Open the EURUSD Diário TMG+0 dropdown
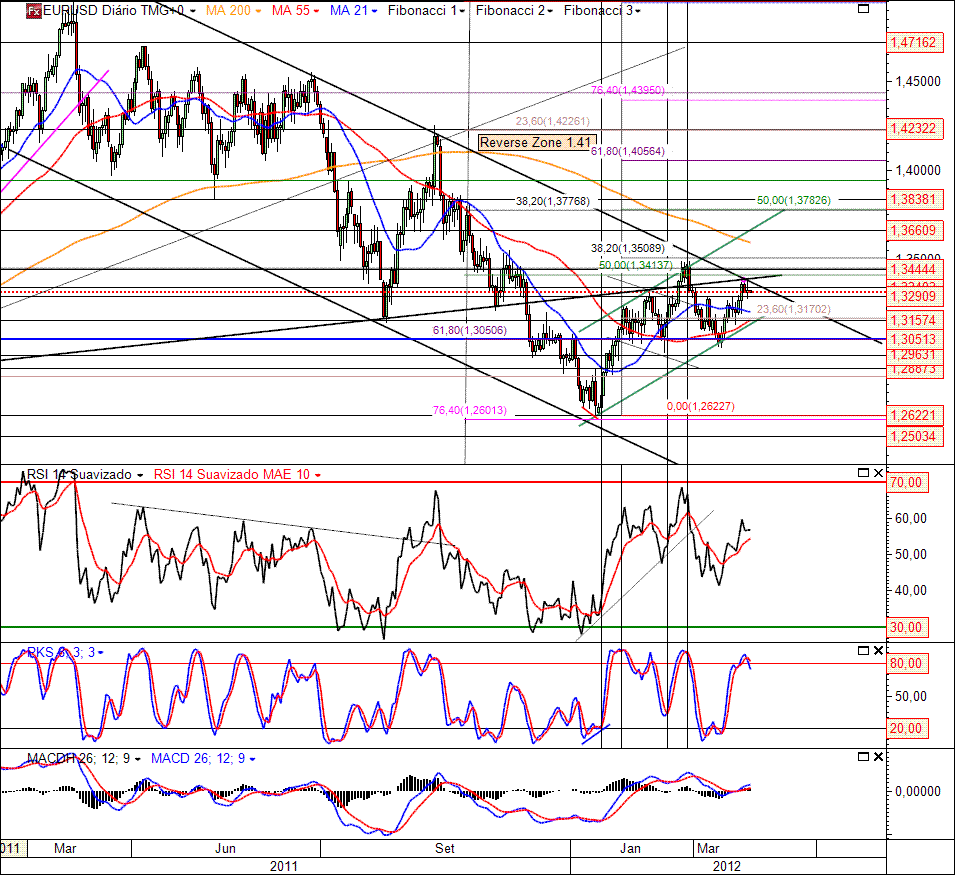 coord(192,11)
